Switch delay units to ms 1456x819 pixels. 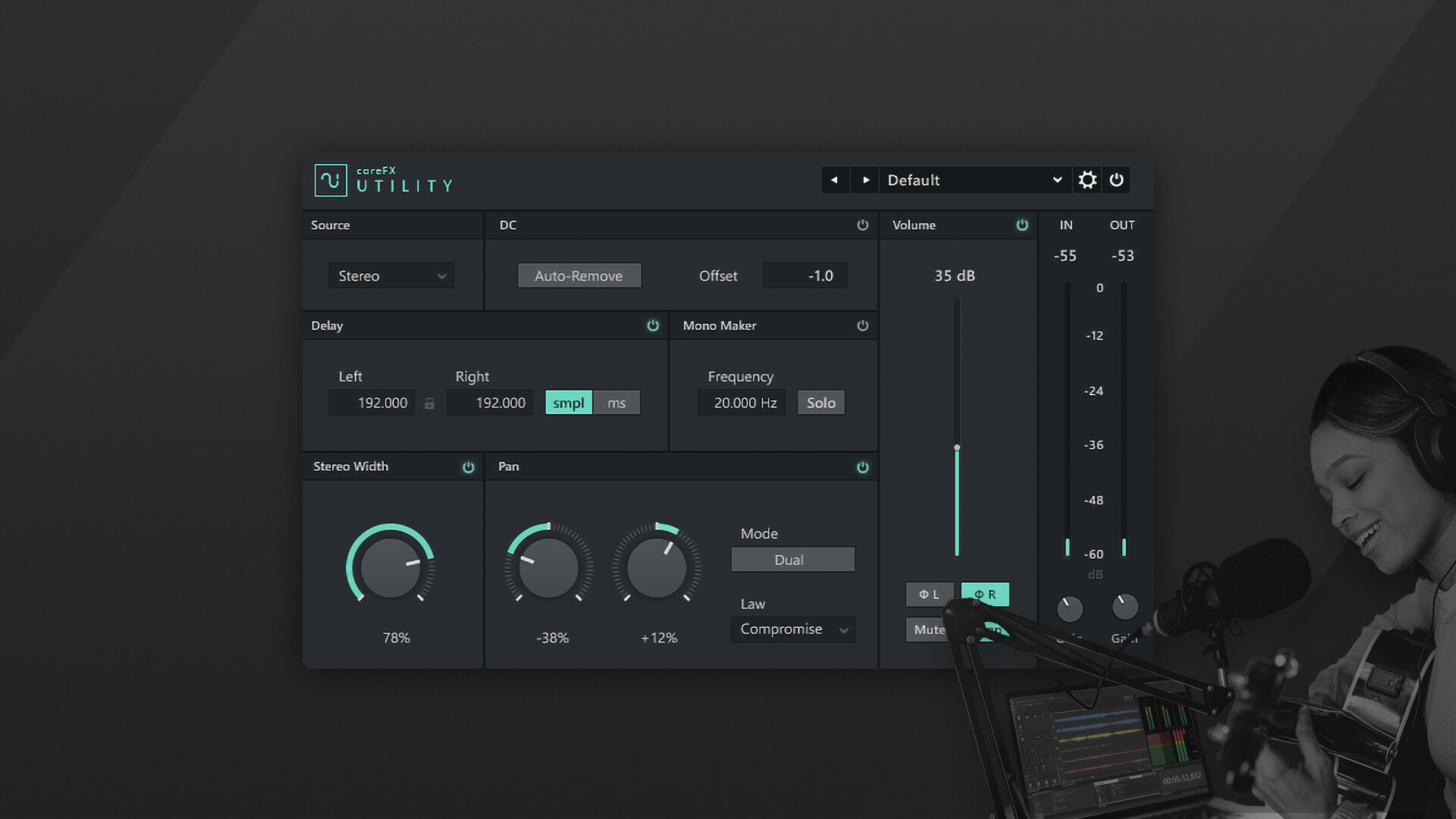click(x=616, y=402)
